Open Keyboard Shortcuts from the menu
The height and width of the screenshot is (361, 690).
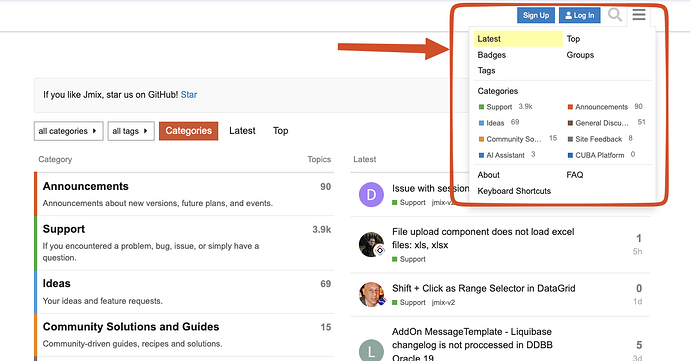pos(514,191)
